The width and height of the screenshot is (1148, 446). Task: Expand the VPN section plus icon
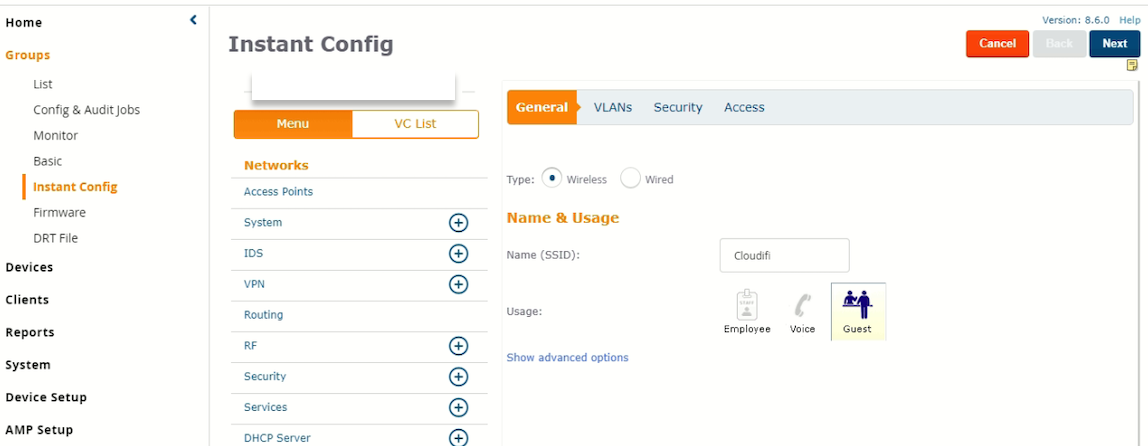click(x=458, y=284)
